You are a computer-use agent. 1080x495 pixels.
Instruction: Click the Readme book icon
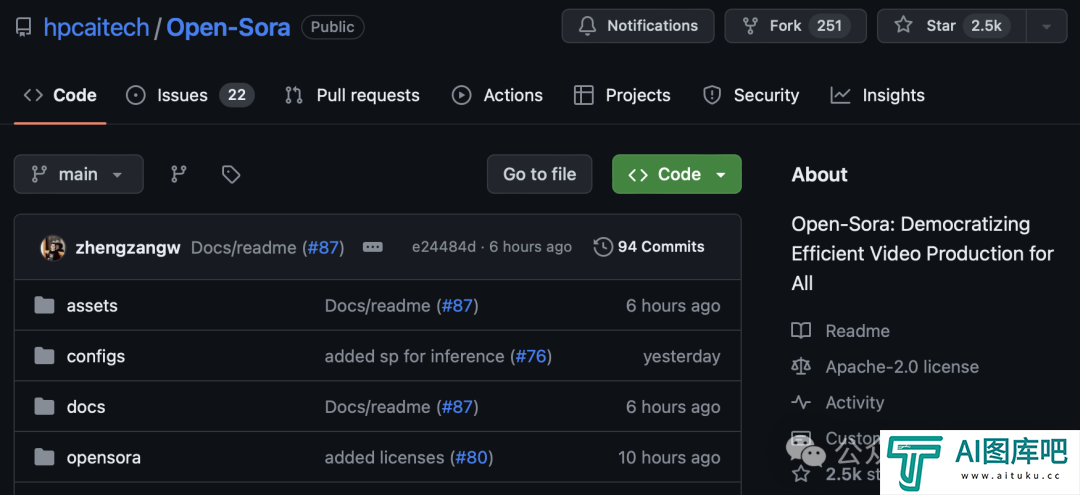pyautogui.click(x=801, y=331)
